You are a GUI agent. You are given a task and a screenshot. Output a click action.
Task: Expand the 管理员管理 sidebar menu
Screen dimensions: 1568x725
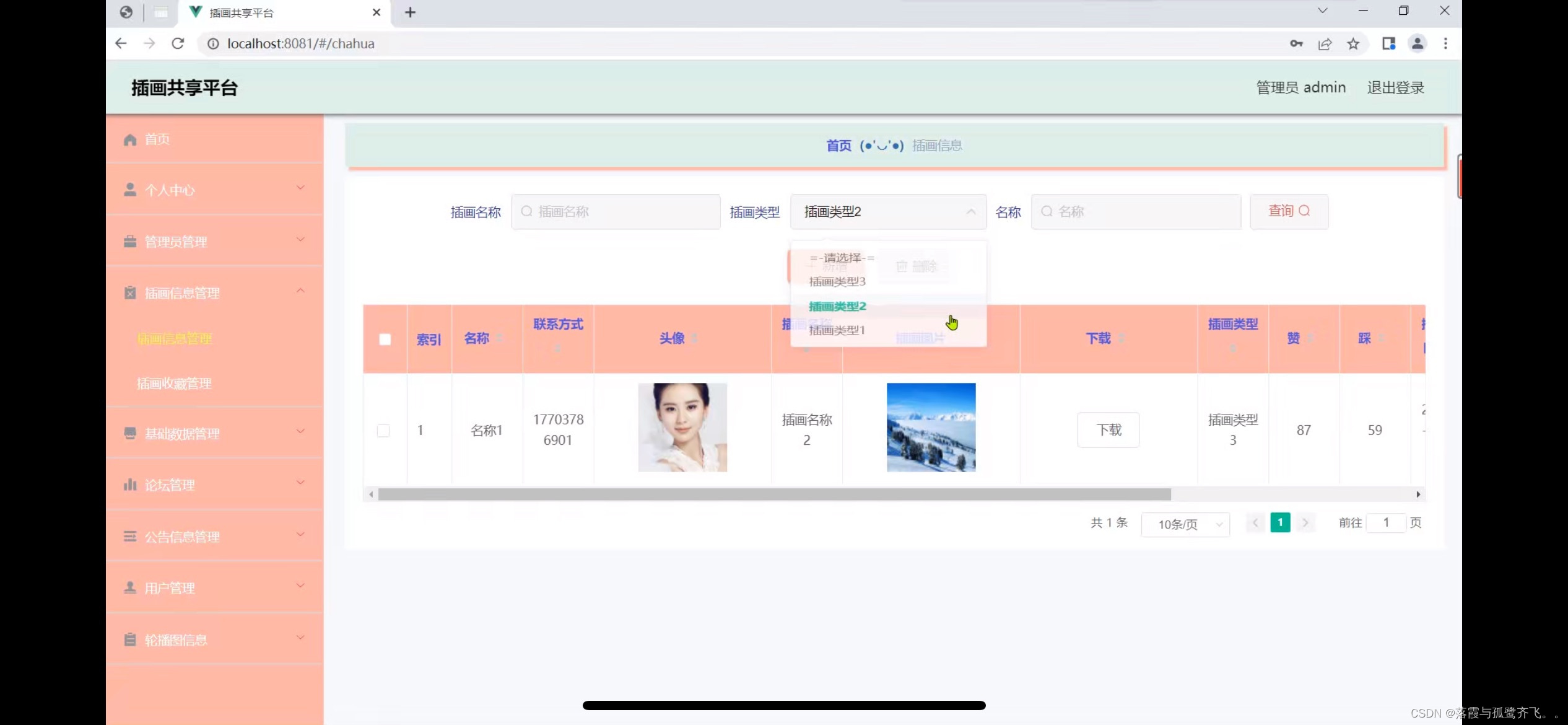(x=214, y=242)
